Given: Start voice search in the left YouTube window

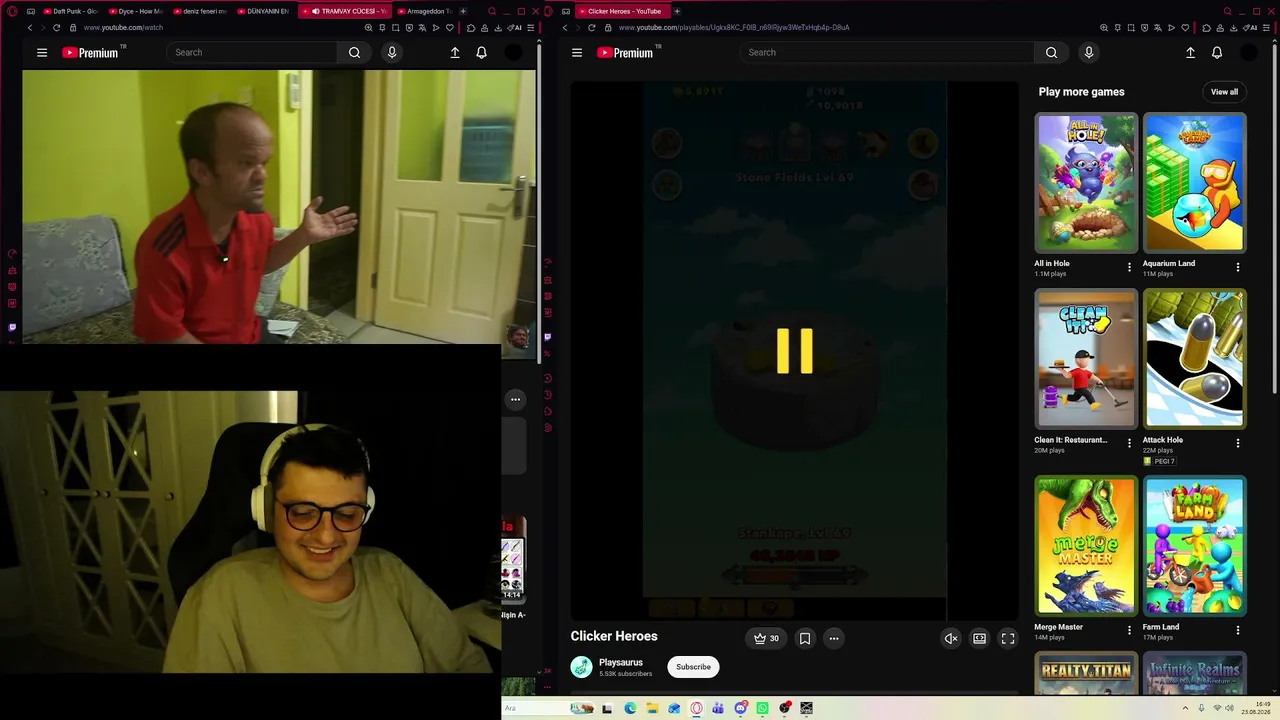Looking at the screenshot, I should pos(392,52).
